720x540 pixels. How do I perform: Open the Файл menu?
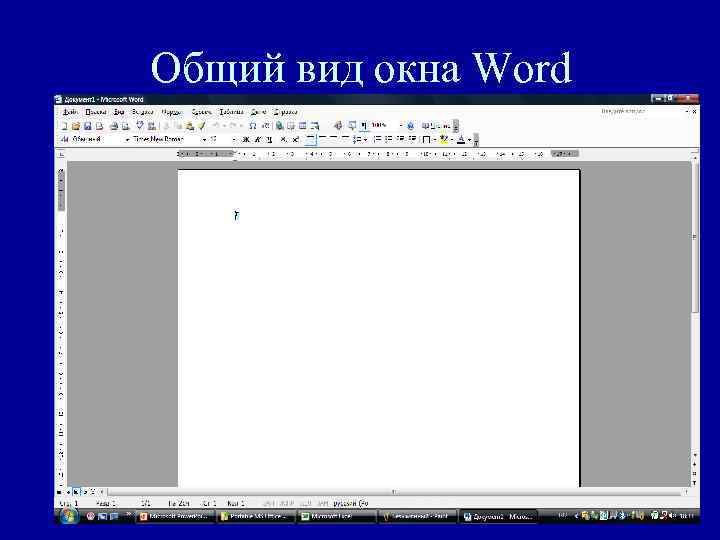coord(70,112)
